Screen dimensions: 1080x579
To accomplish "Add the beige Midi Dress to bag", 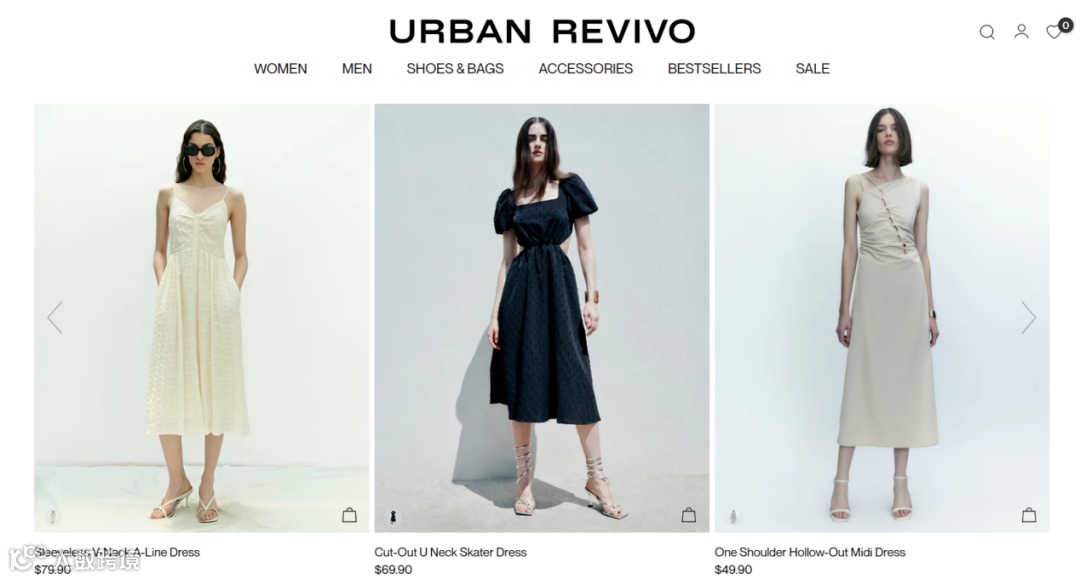I will [1029, 515].
